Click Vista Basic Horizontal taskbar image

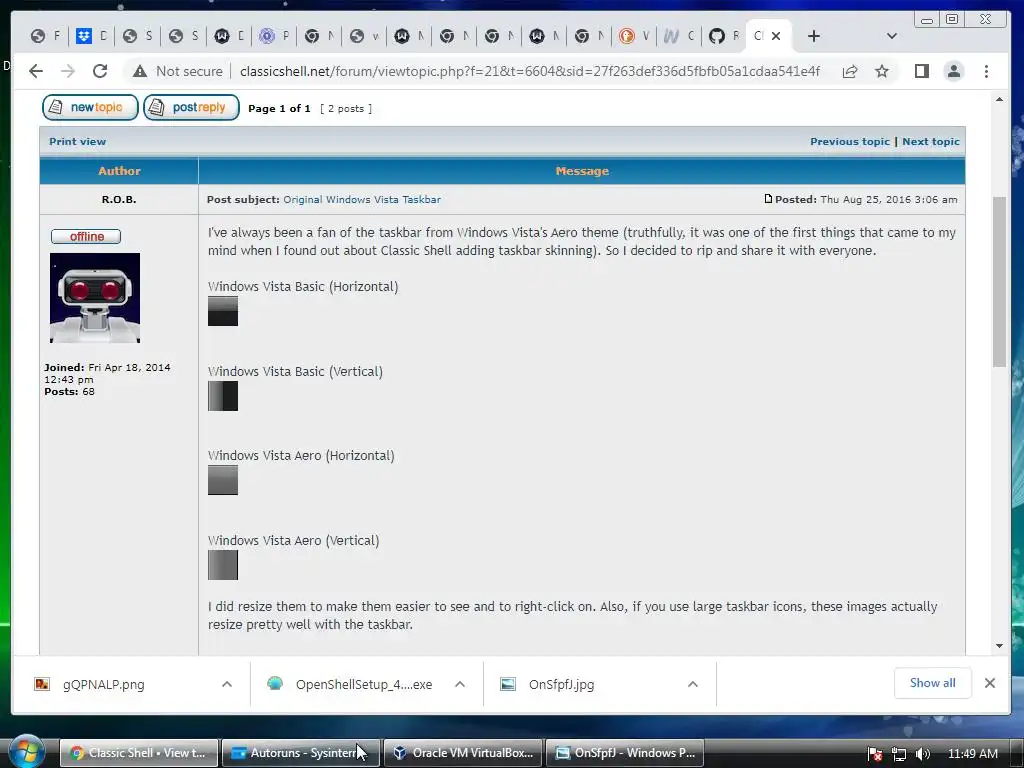[223, 312]
